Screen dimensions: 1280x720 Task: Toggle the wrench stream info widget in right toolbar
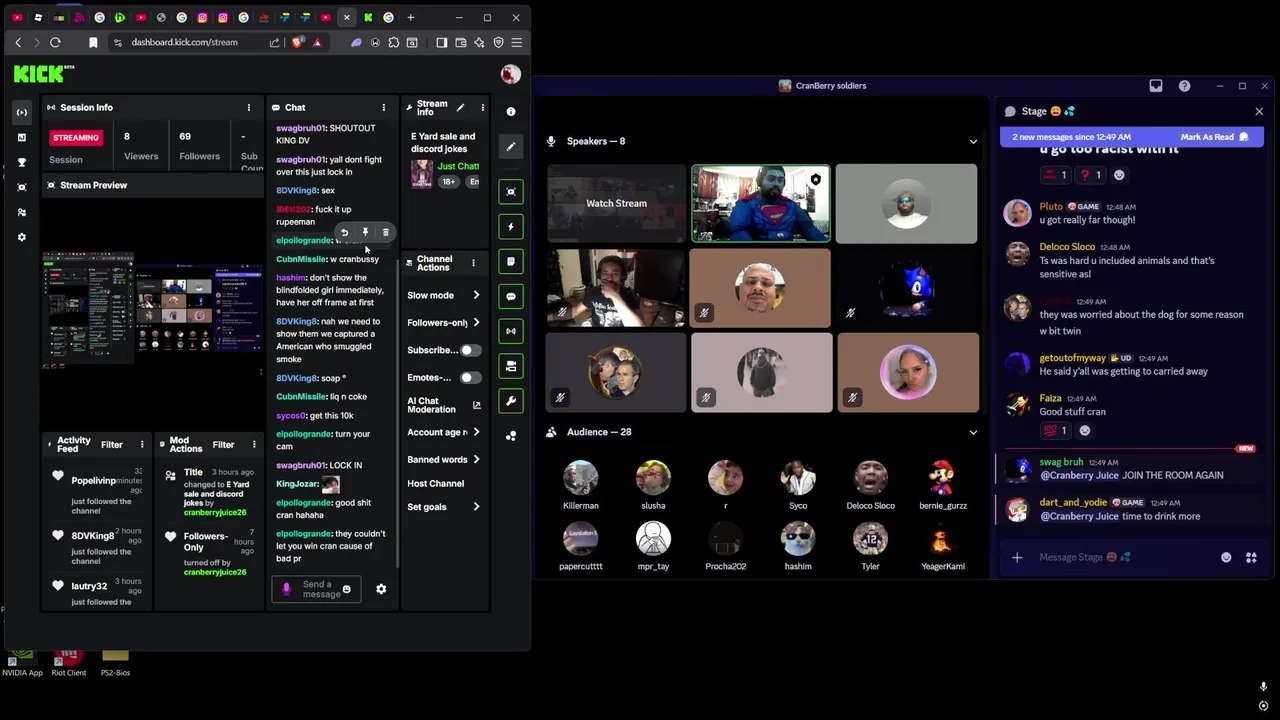[x=511, y=401]
